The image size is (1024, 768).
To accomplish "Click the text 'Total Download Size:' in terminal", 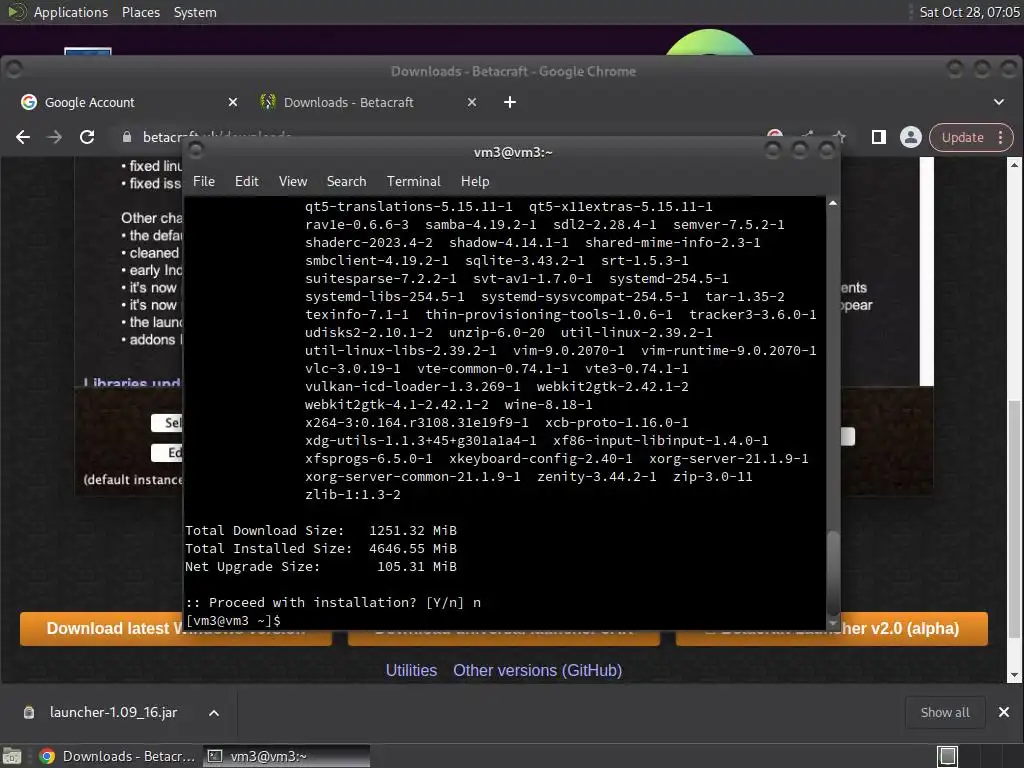I will pyautogui.click(x=264, y=530).
